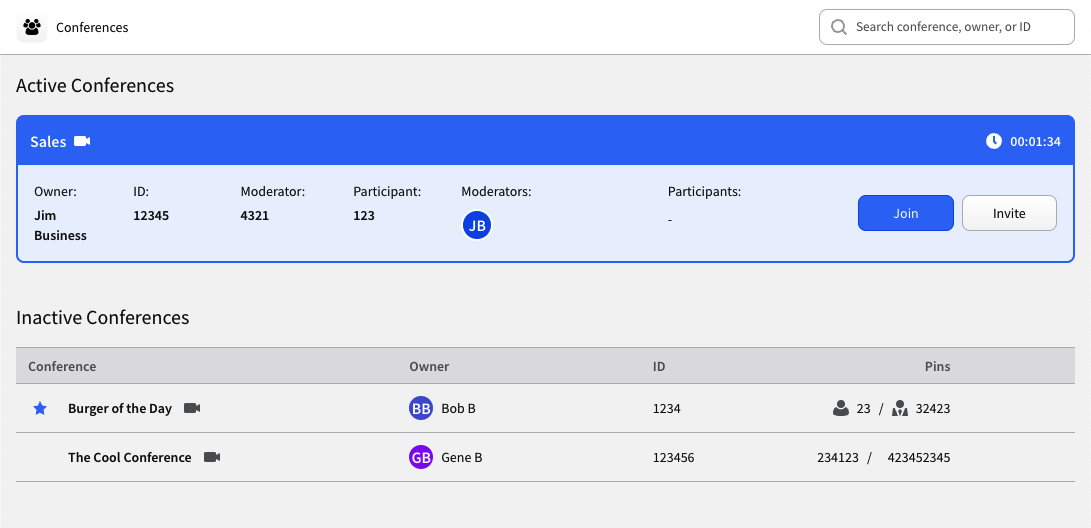Click the camera icon beside The Cool Conference
The image size is (1091, 528).
212,457
